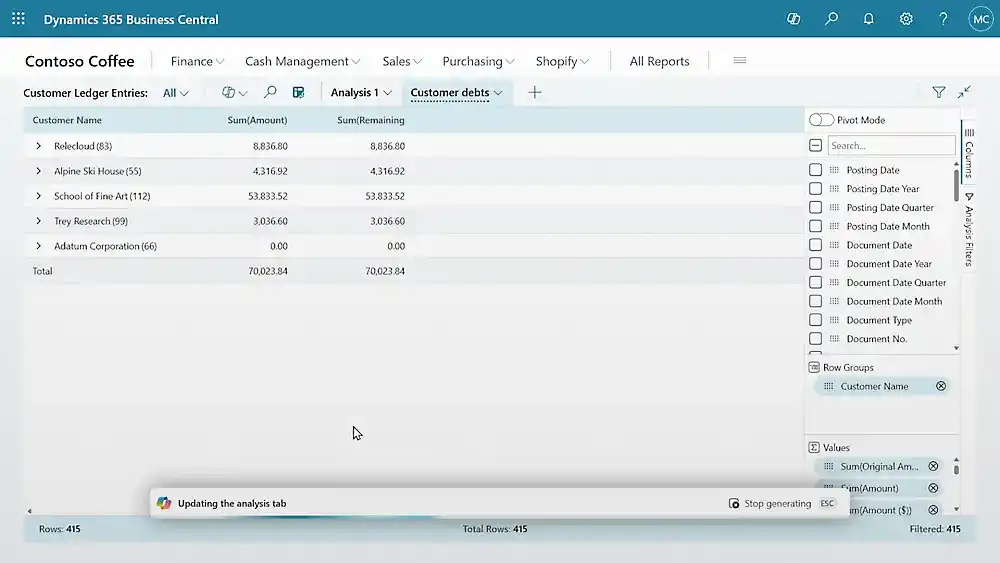Open the filter pane funnel icon
This screenshot has width=1000, height=563.
click(x=938, y=92)
